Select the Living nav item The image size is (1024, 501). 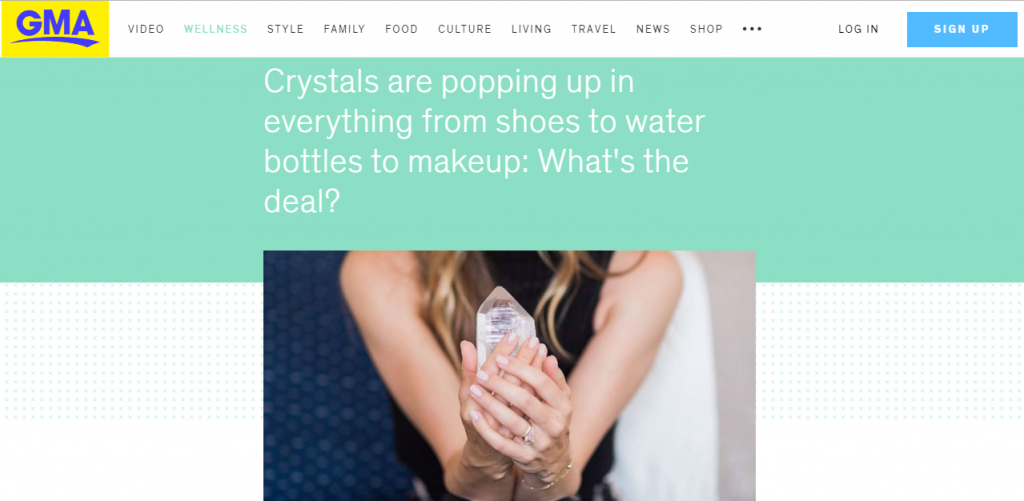click(531, 29)
